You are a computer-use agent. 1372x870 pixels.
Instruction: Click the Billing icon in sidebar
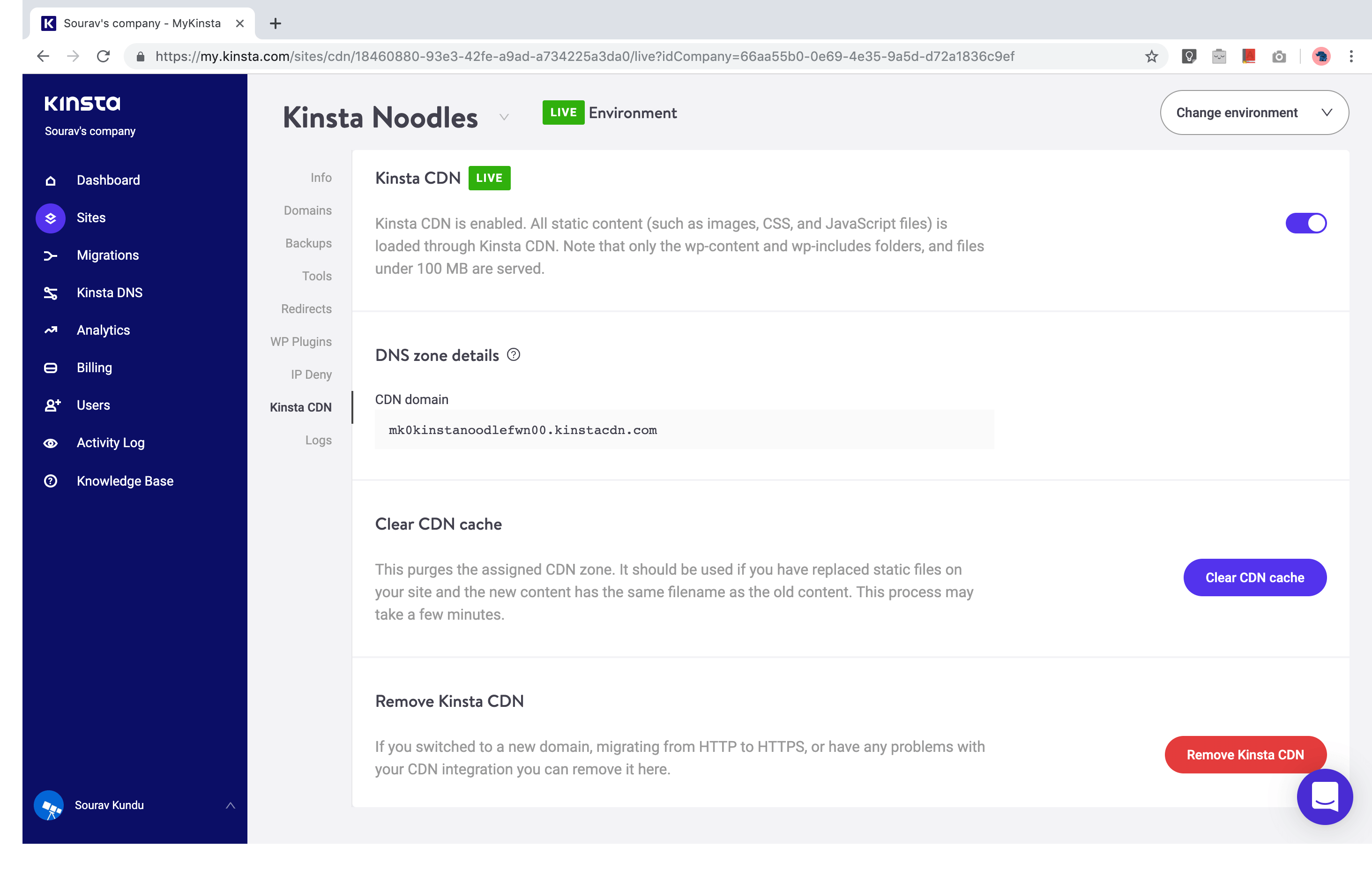[x=52, y=368]
